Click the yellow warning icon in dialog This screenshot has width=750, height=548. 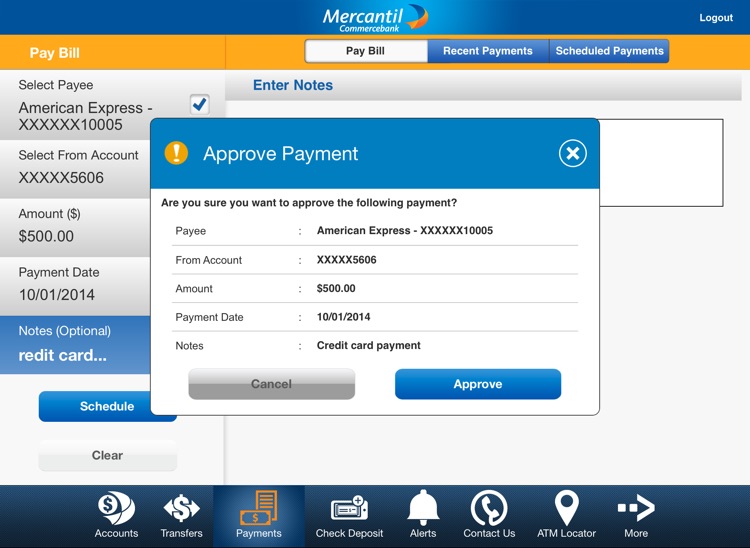coord(176,153)
